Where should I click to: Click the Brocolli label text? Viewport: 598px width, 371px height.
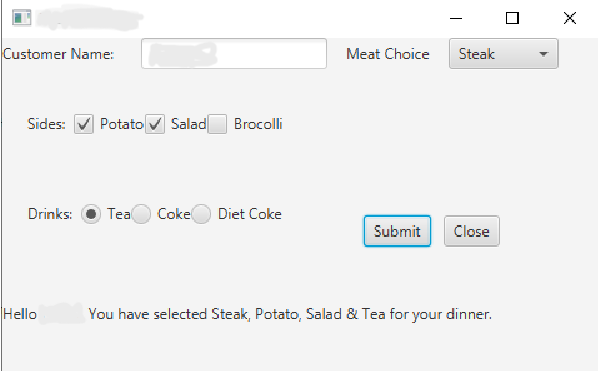[x=258, y=124]
